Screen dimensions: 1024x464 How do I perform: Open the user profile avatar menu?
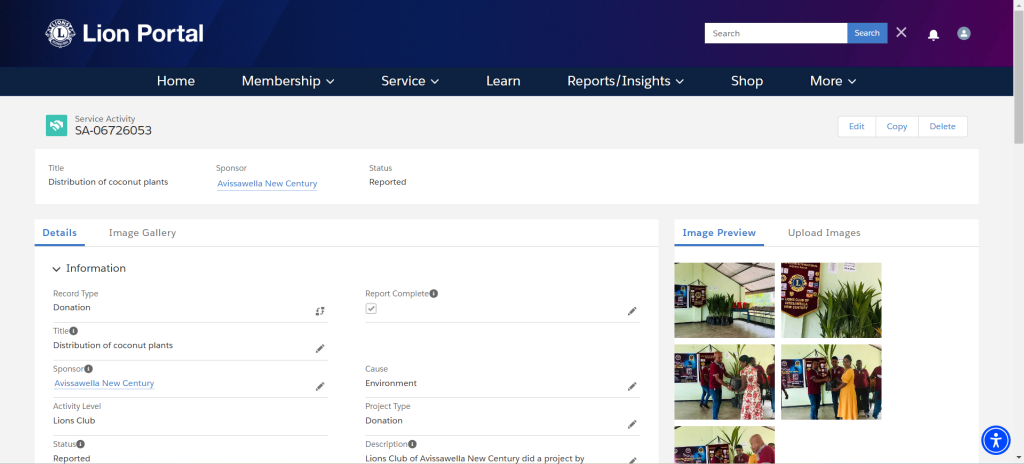click(x=963, y=33)
